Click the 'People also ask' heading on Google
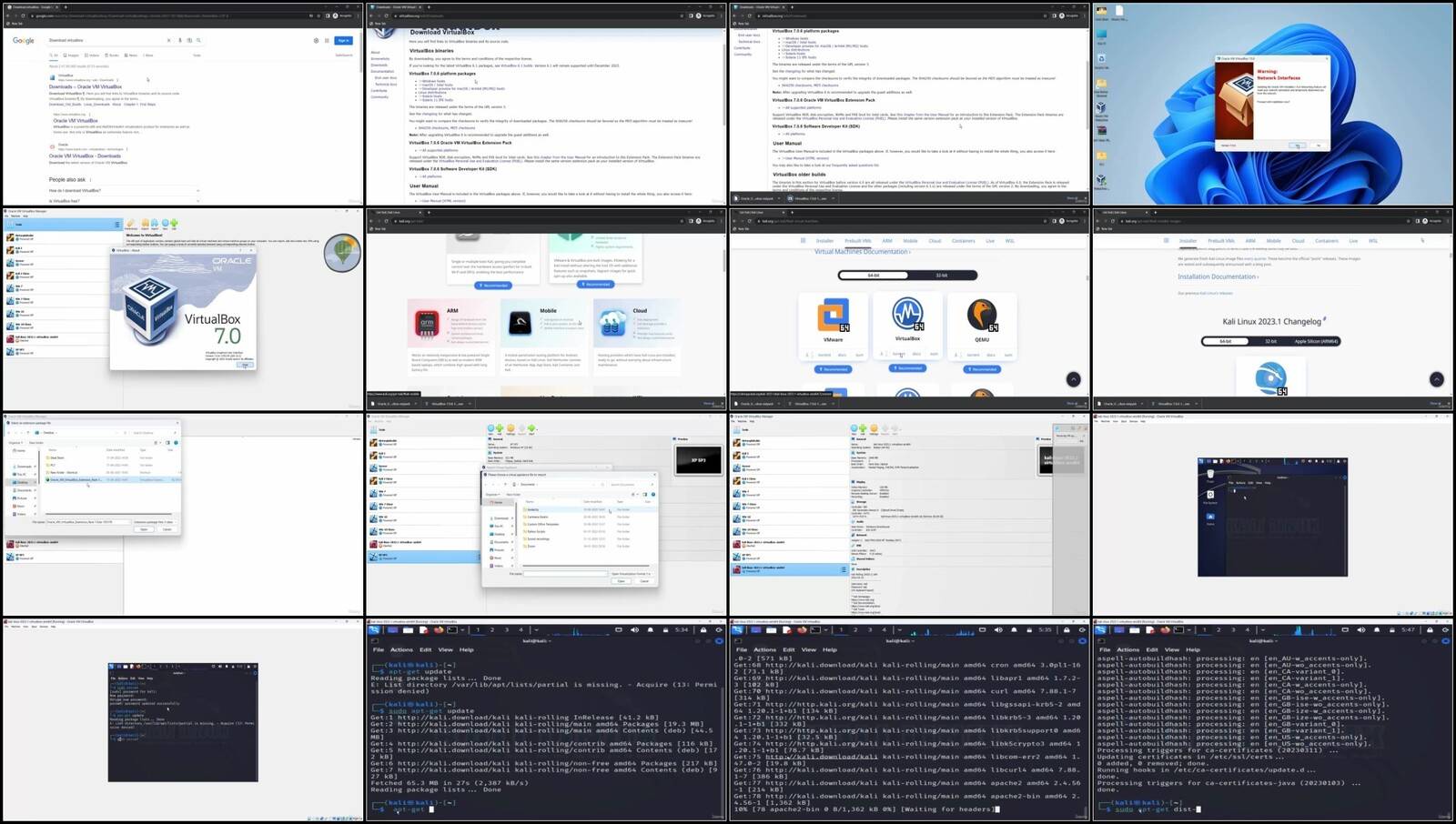 pyautogui.click(x=67, y=179)
